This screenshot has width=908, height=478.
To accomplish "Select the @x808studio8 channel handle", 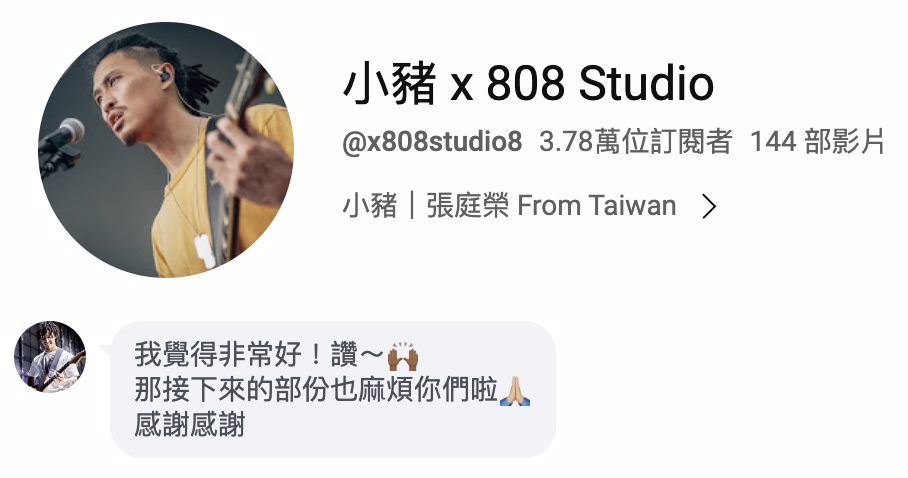I will point(432,141).
